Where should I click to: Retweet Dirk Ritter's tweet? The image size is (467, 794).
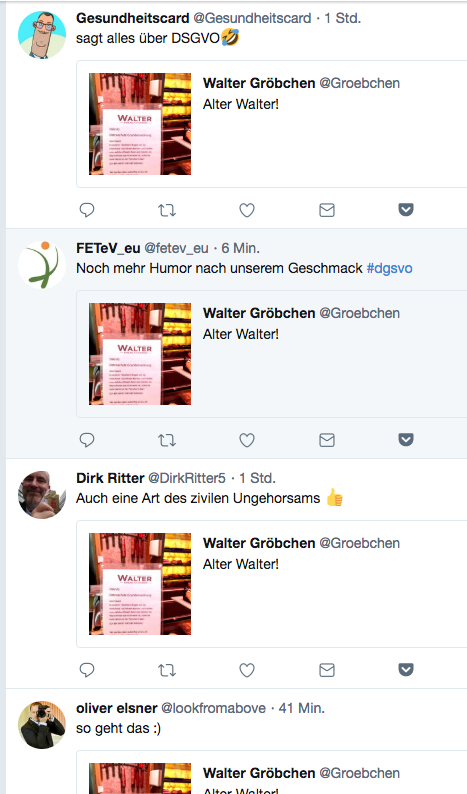[167, 669]
